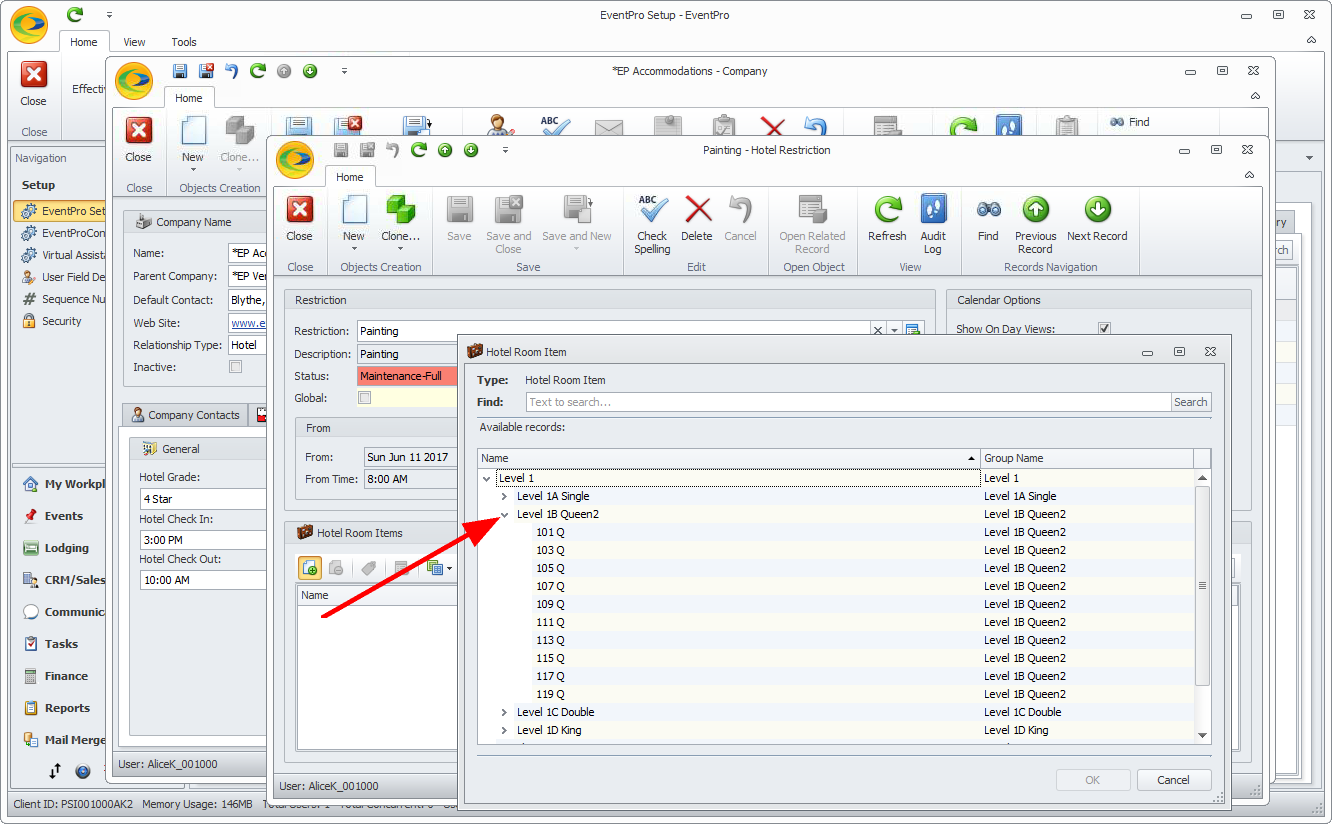The image size is (1332, 824).
Task: Click Cancel in Hotel Room Item dialog
Action: pos(1174,780)
